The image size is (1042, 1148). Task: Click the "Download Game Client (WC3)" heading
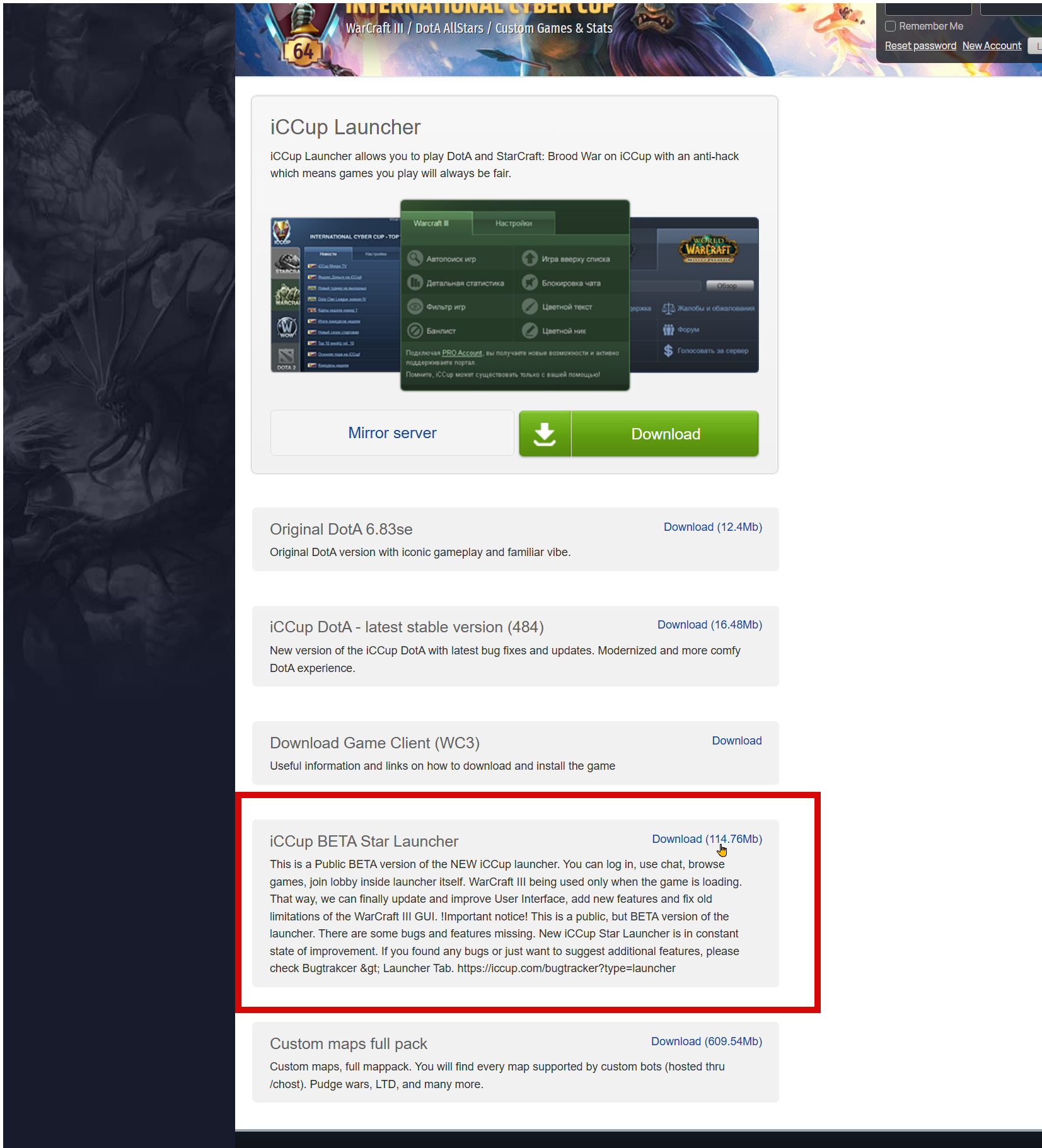(374, 743)
